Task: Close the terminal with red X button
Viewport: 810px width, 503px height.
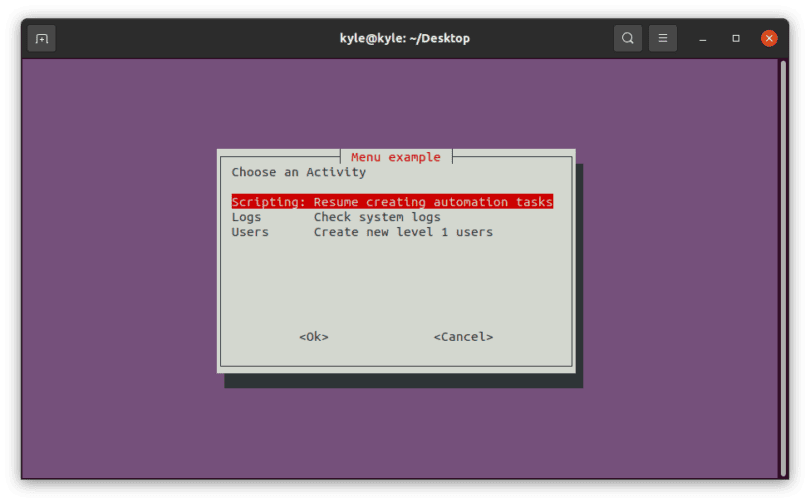Action: coord(769,38)
